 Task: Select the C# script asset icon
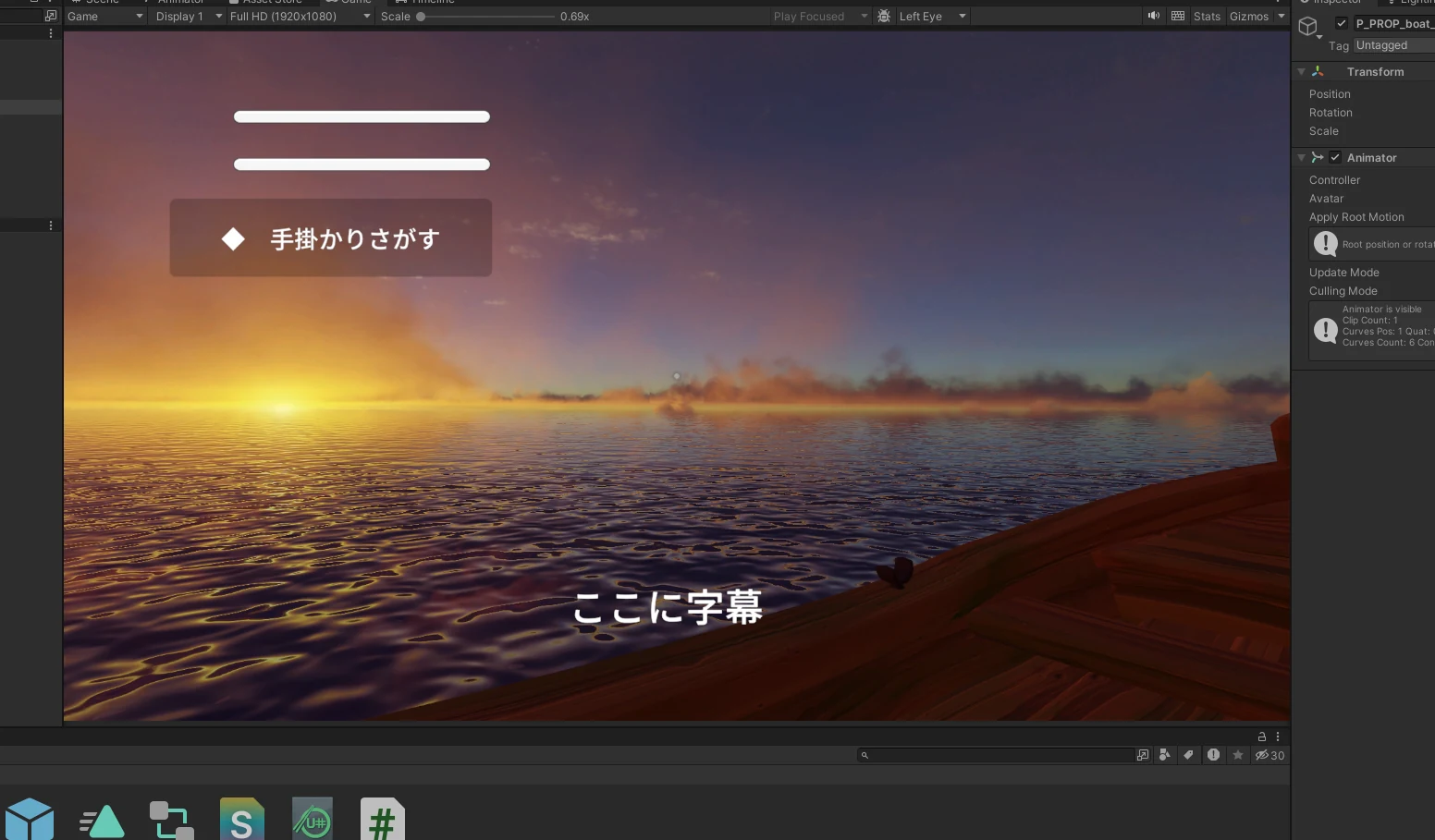point(383,820)
